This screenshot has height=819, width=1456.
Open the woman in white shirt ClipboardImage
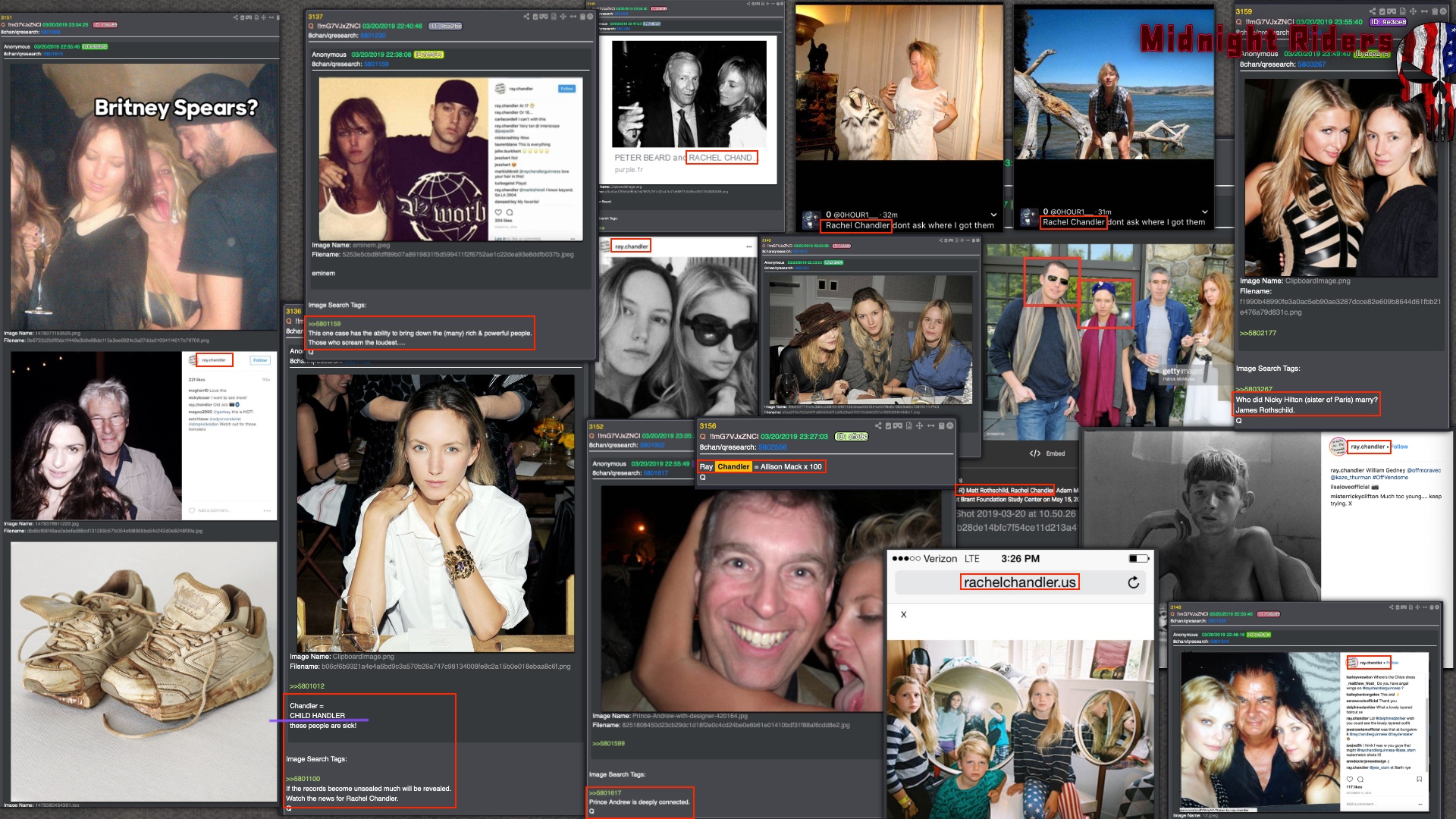tap(435, 513)
